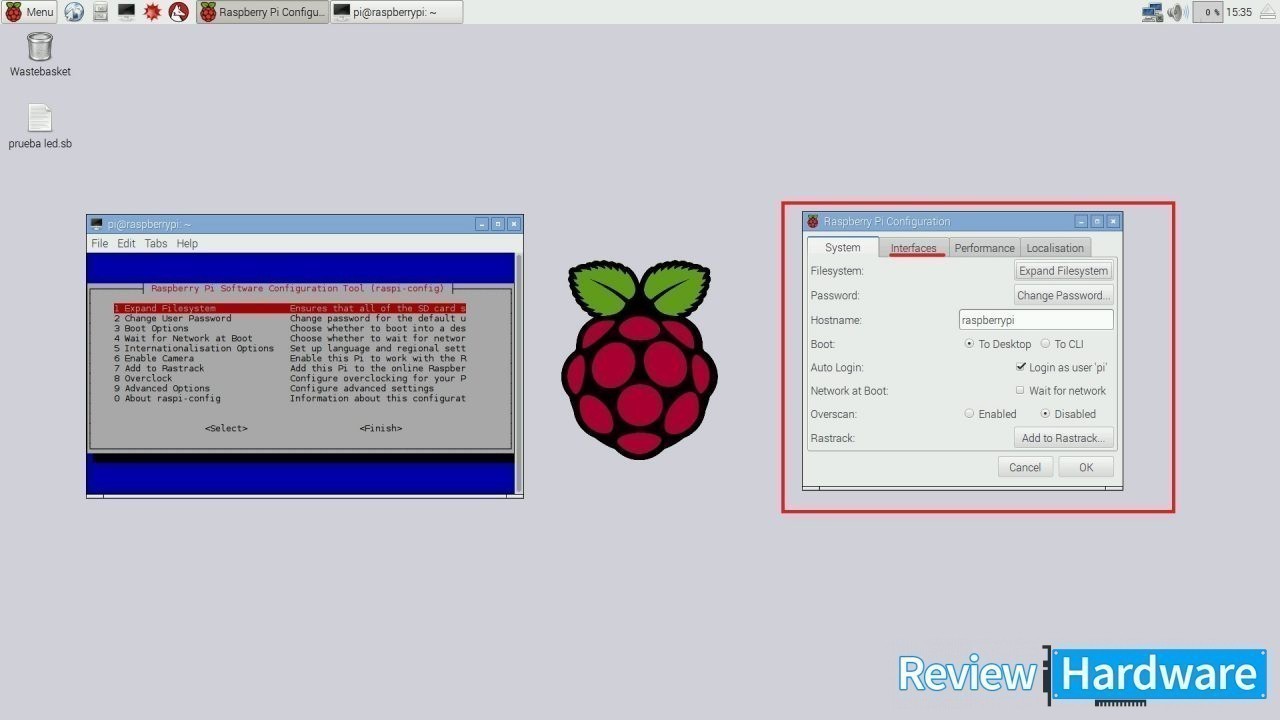Launch the terminal monitor icon in panel
Image resolution: width=1280 pixels, height=720 pixels.
[126, 12]
